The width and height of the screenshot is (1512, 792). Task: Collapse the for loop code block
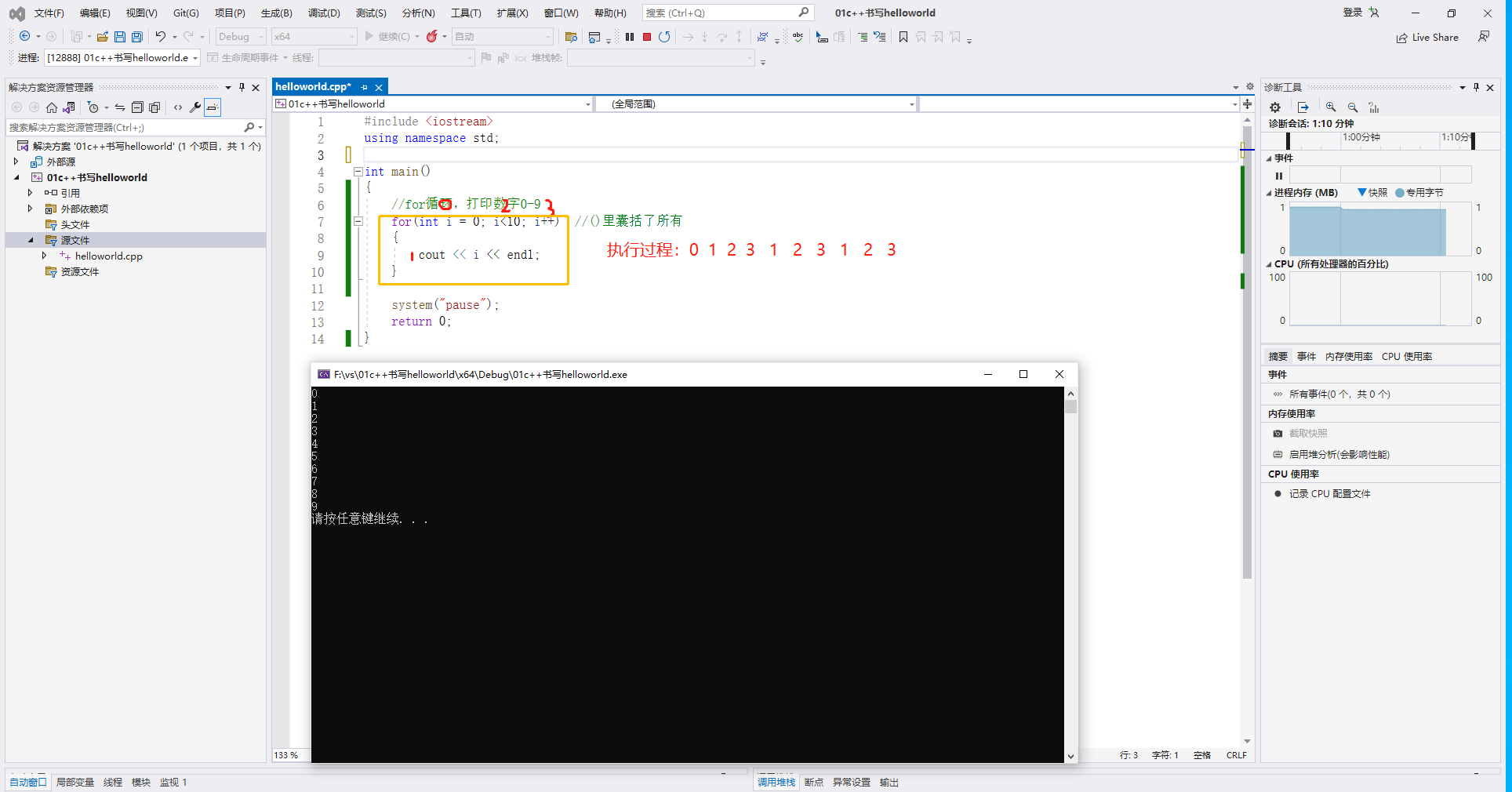coord(358,221)
